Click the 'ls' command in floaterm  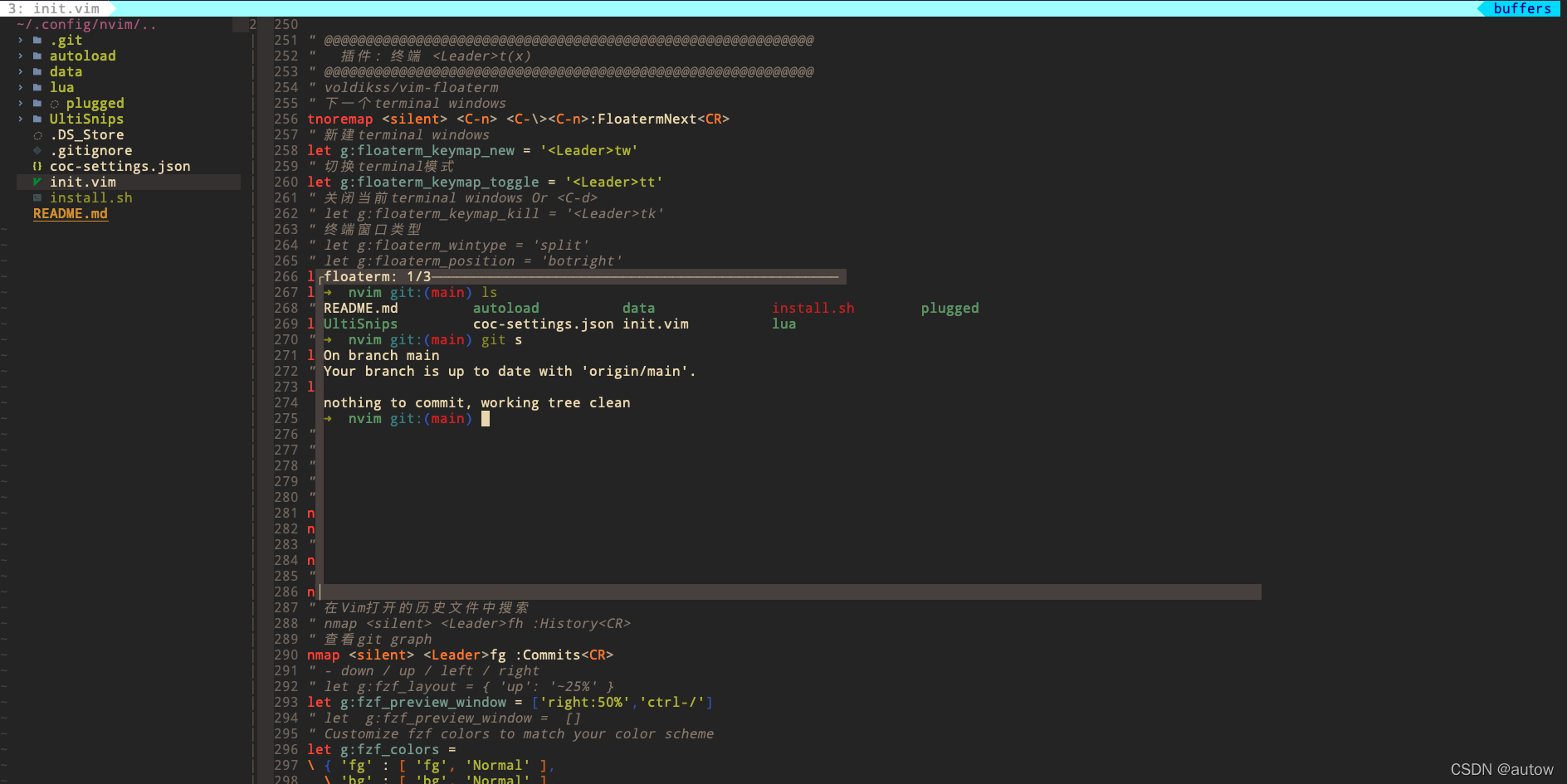tap(490, 293)
